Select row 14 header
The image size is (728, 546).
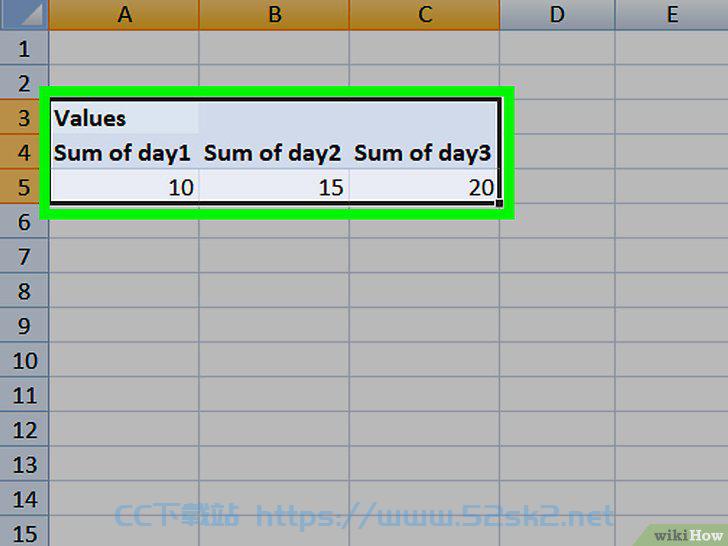(x=24, y=499)
